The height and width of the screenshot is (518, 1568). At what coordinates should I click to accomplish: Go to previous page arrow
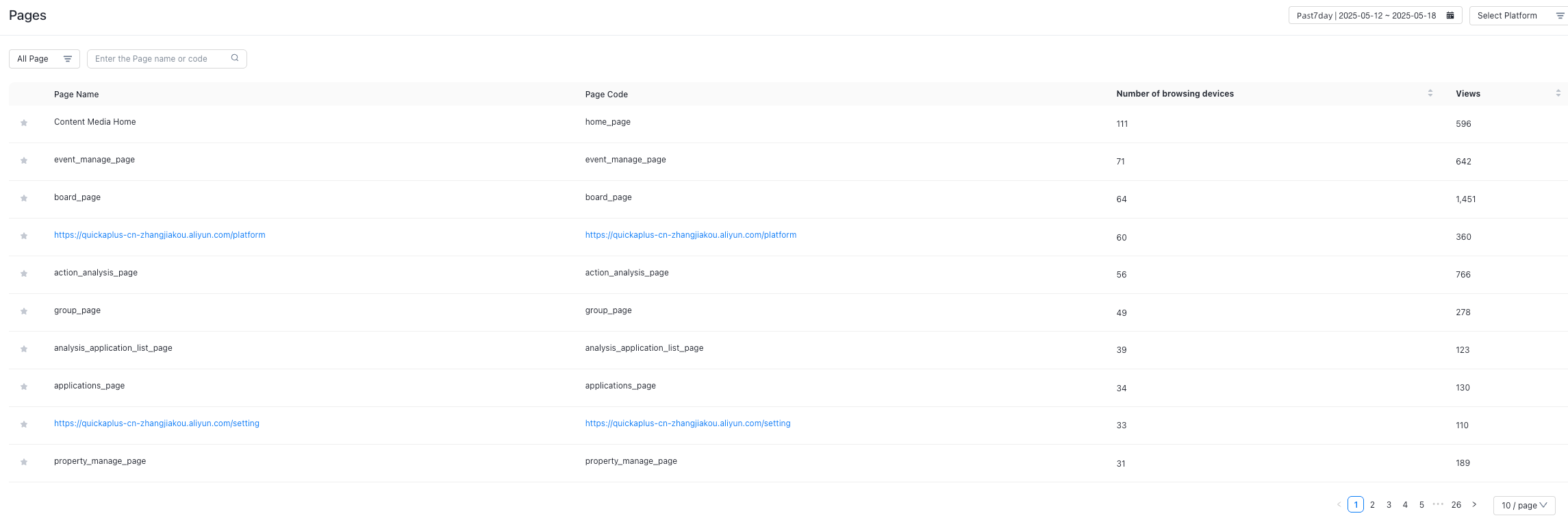click(x=1339, y=504)
